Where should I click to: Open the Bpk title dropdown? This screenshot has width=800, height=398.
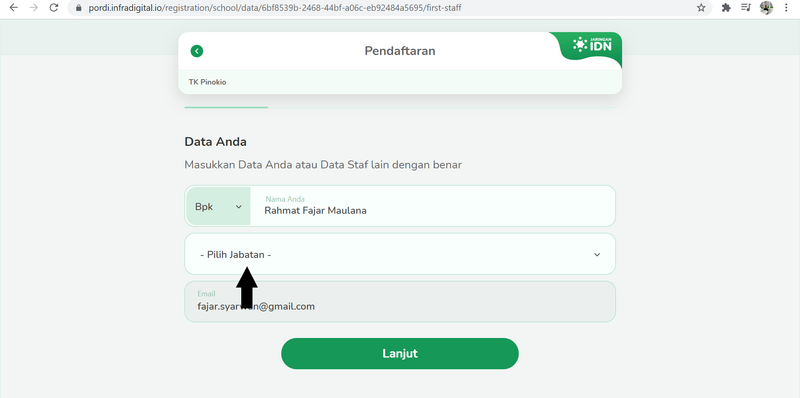pos(218,206)
